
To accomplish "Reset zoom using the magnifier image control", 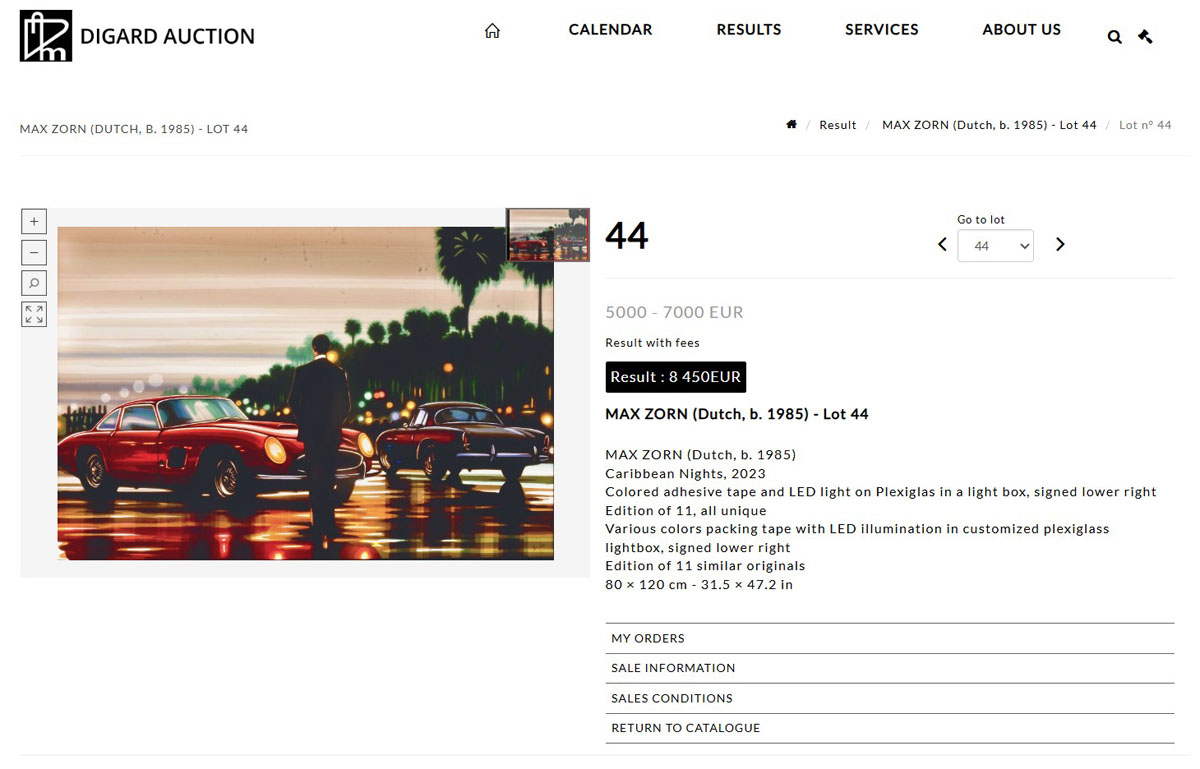I will pos(34,283).
